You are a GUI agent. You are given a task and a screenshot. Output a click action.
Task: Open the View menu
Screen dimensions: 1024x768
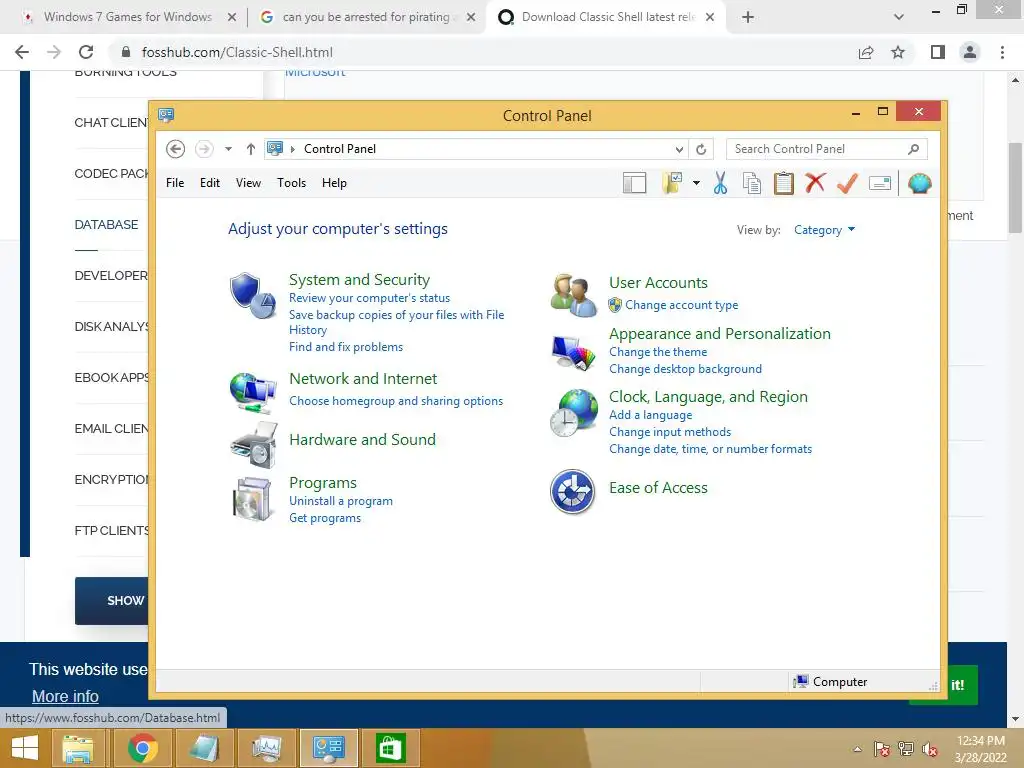point(248,183)
